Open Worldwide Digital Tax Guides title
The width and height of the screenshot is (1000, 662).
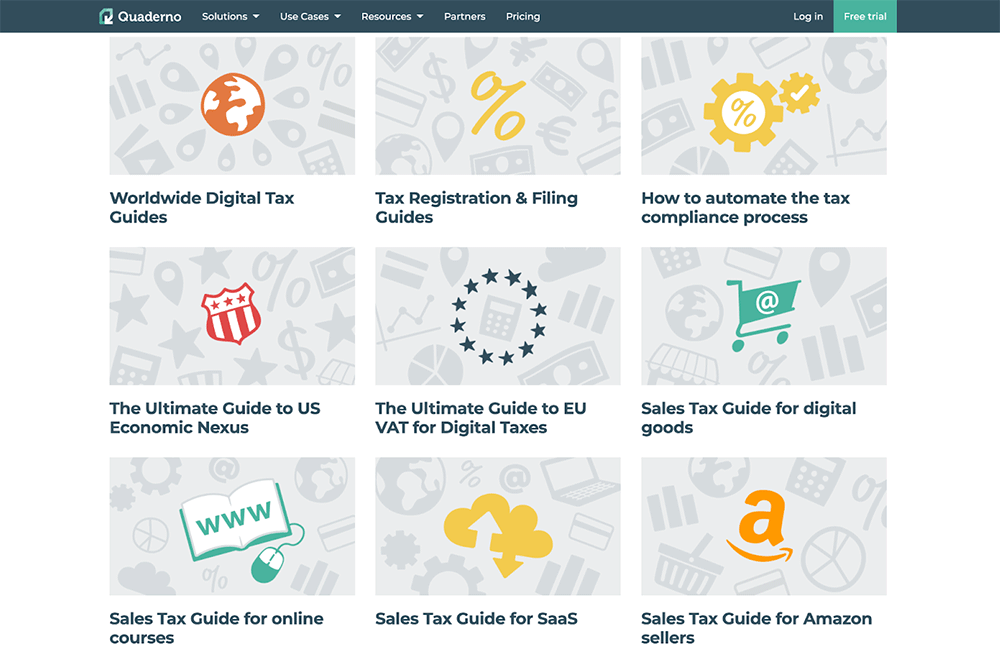(202, 207)
